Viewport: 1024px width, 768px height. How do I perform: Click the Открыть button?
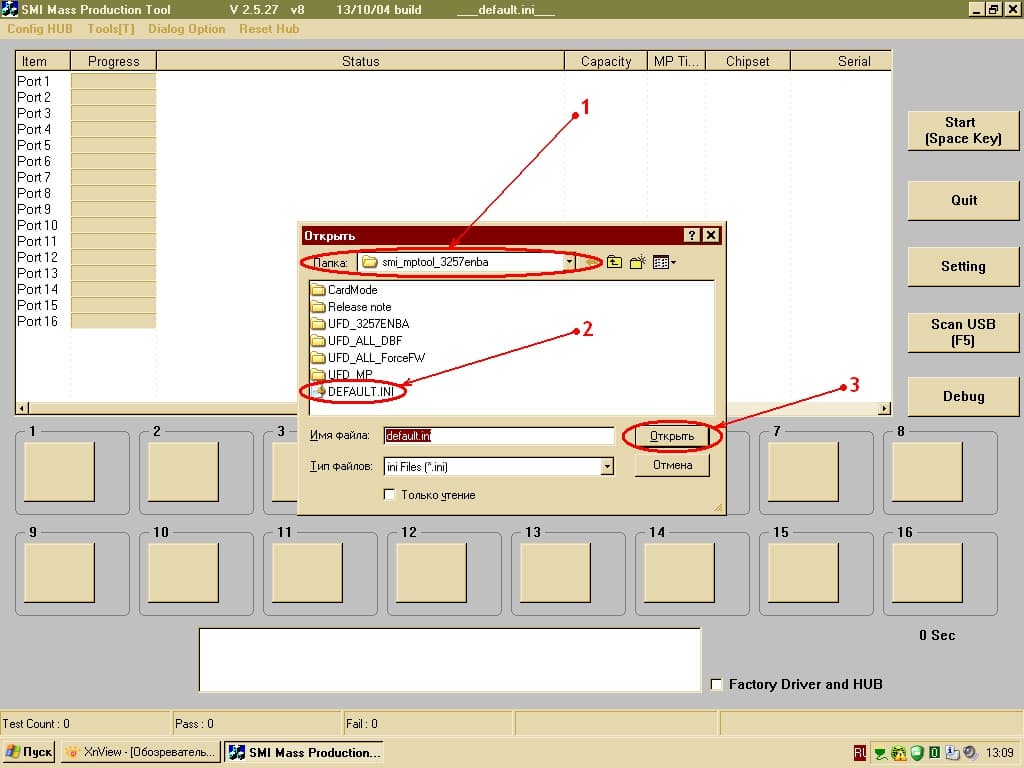(x=672, y=436)
